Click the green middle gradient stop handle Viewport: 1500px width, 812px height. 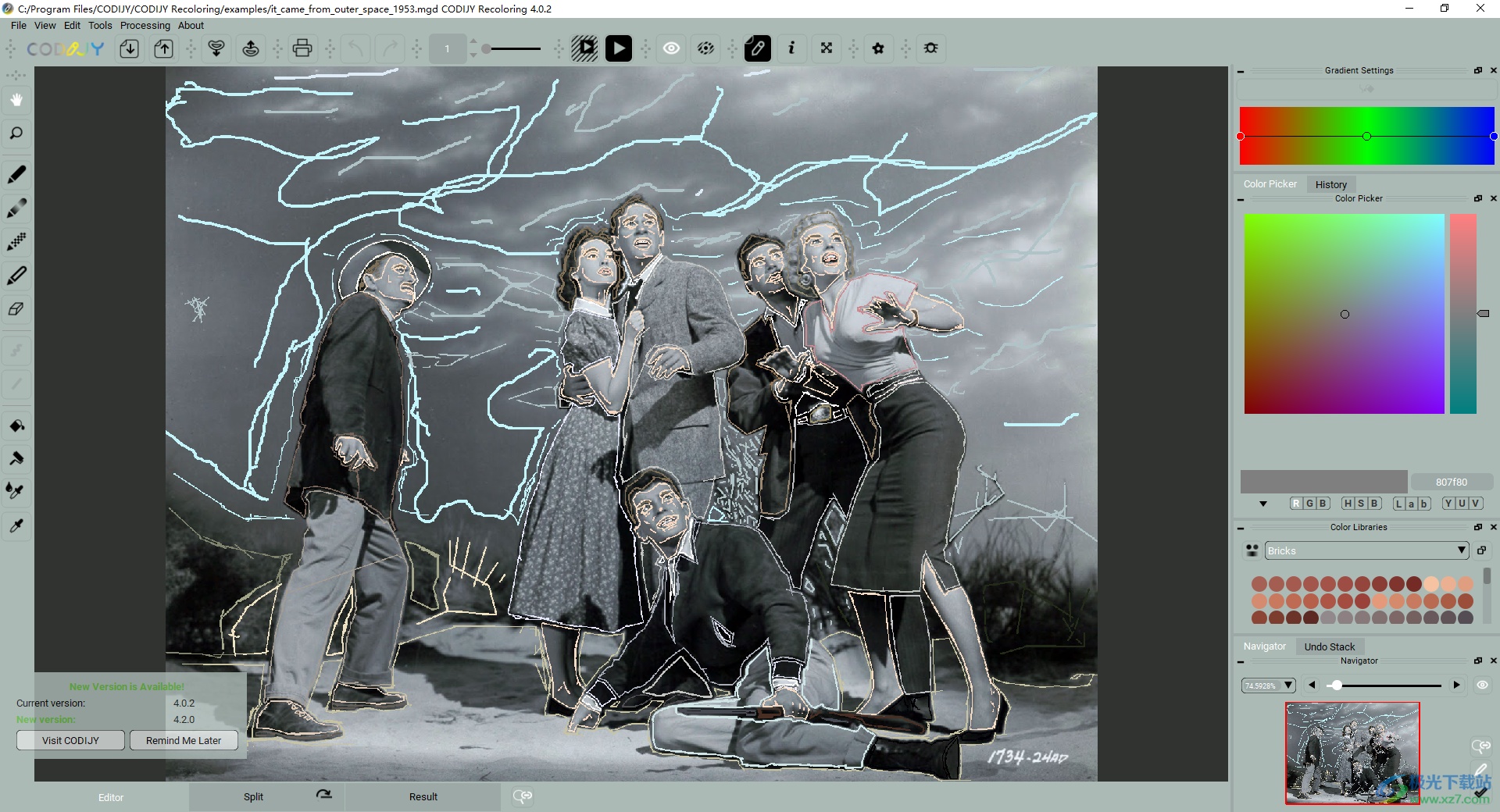pyautogui.click(x=1366, y=137)
